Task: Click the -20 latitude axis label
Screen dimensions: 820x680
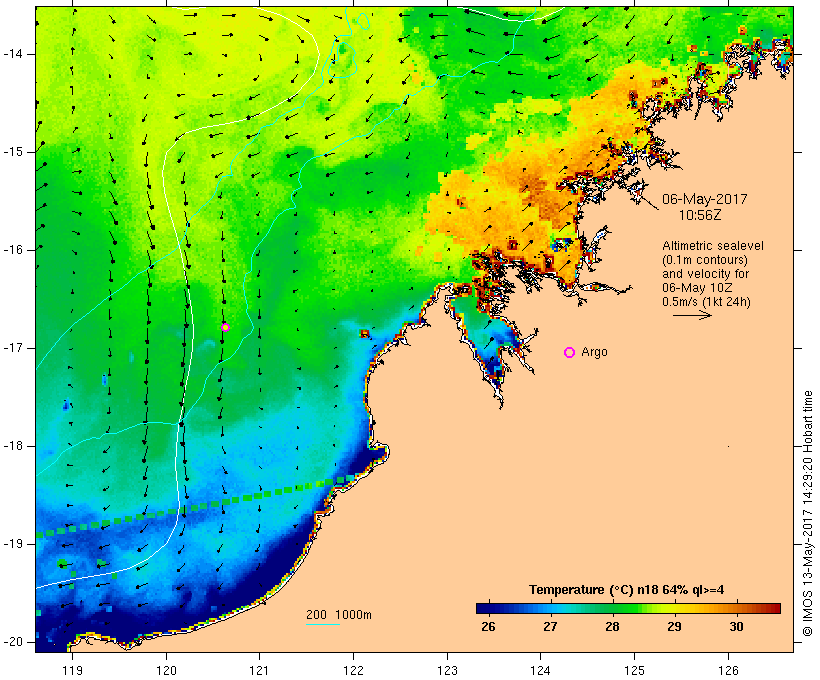Action: tap(13, 642)
